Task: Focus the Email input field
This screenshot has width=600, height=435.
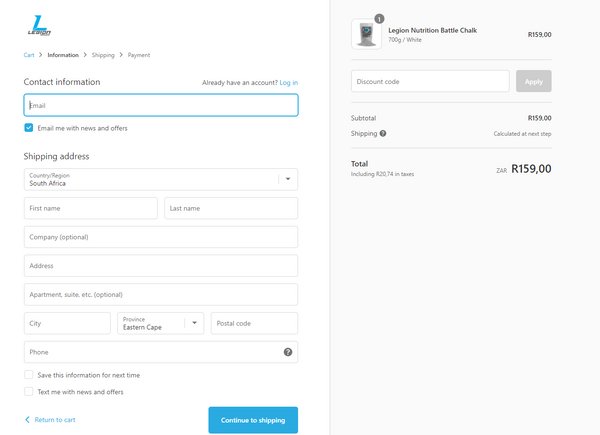Action: (x=160, y=105)
